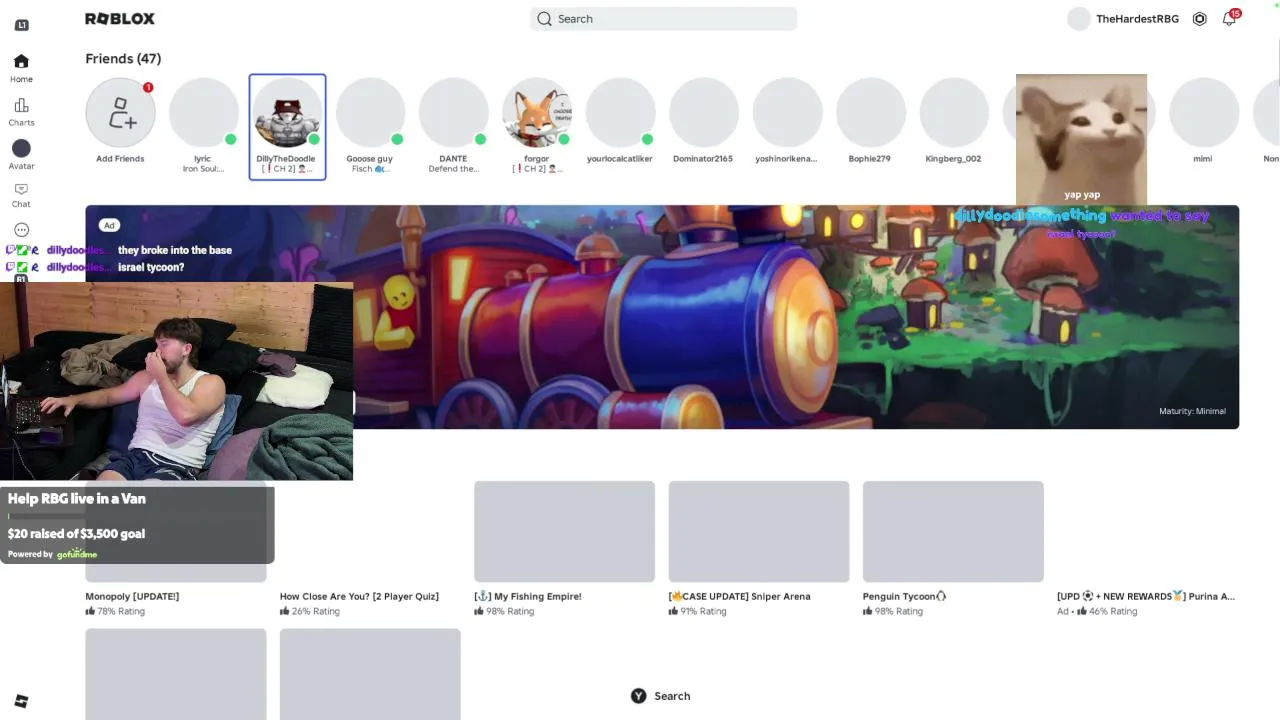
Task: Click the Penguin Tycoon game thumbnail
Action: [953, 531]
